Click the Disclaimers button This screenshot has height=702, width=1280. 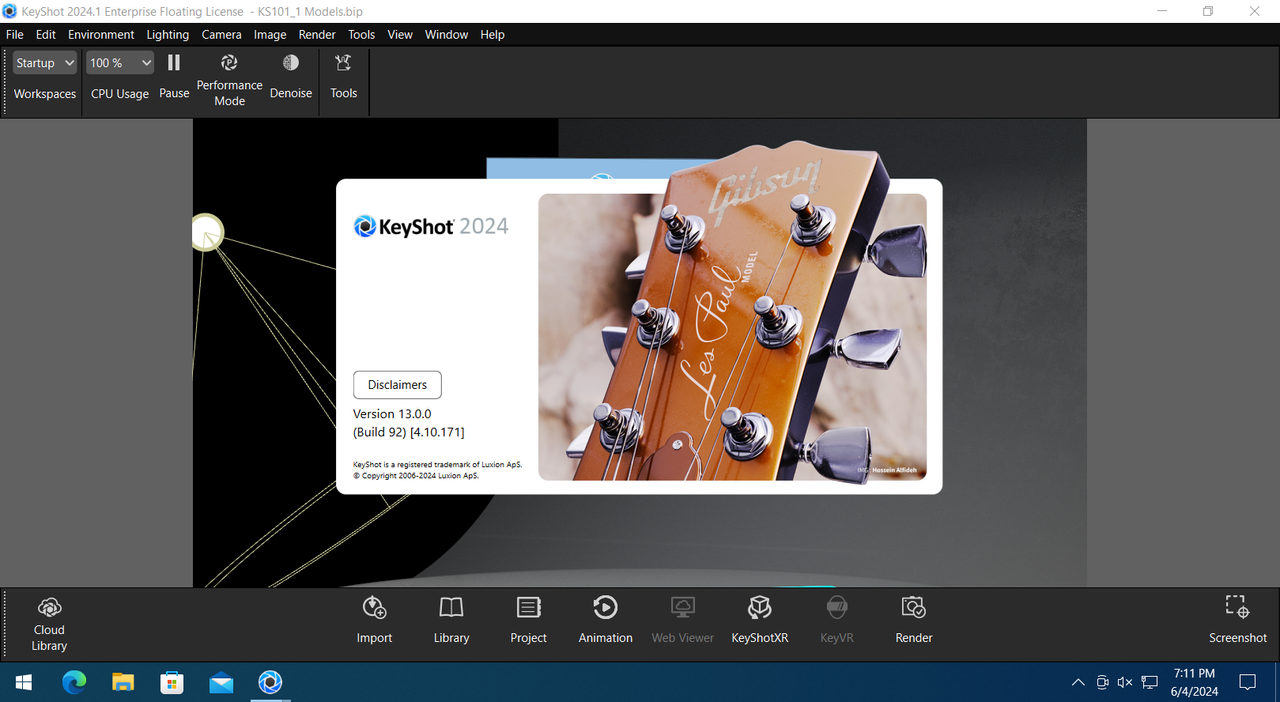[x=397, y=385]
